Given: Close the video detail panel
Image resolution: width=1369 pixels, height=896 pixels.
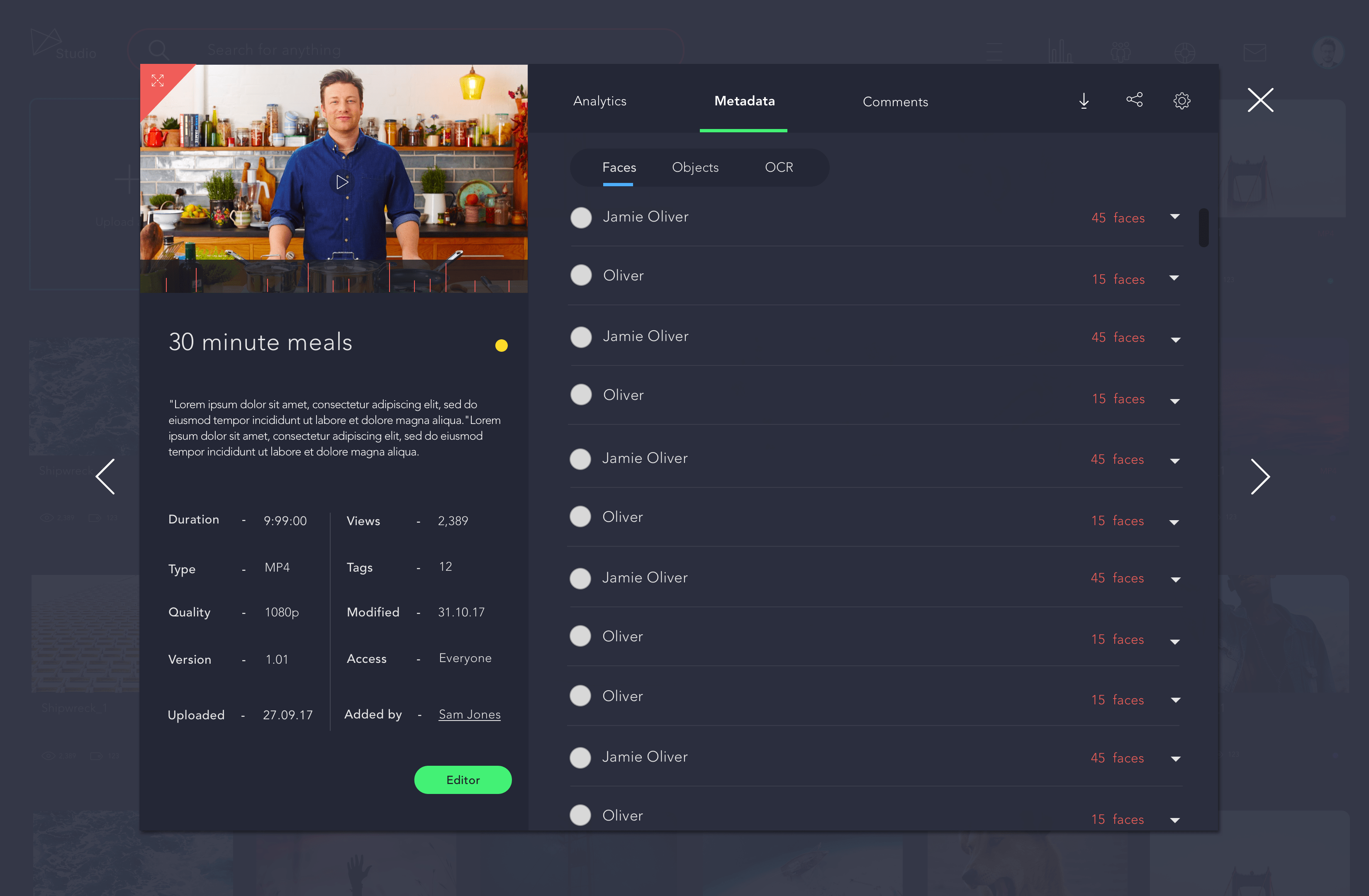Looking at the screenshot, I should [x=1260, y=100].
